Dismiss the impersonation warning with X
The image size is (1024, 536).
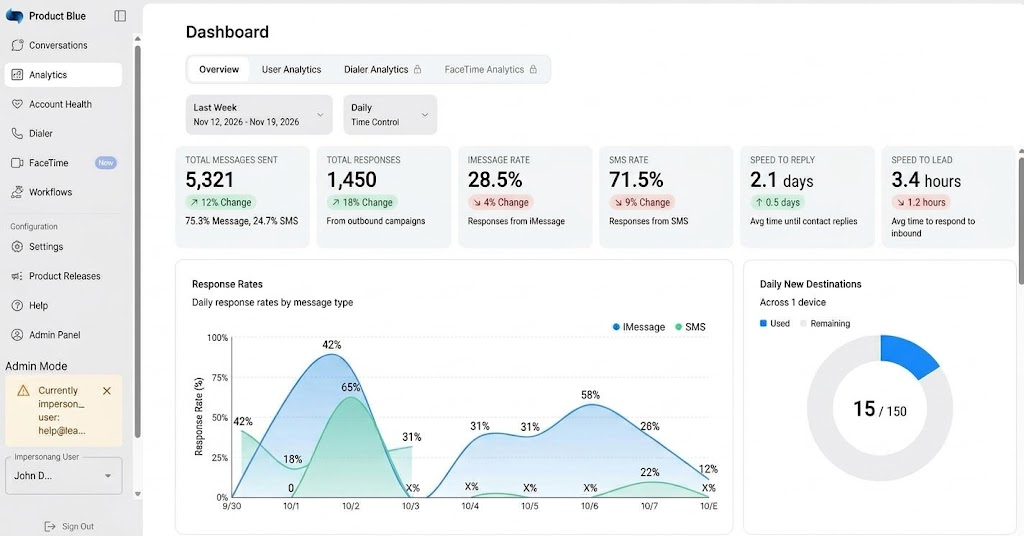[107, 390]
